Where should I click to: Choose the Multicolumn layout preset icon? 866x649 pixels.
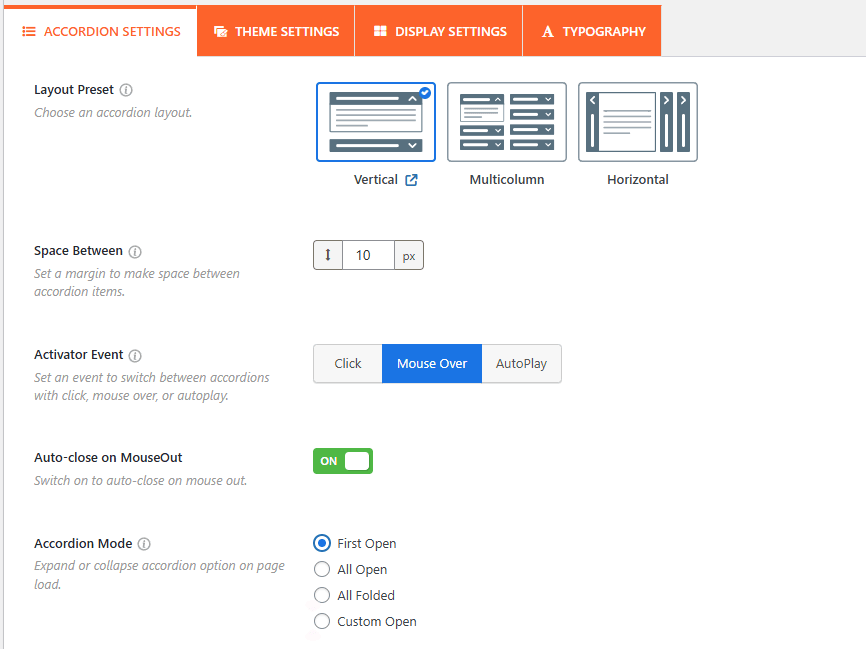[507, 122]
